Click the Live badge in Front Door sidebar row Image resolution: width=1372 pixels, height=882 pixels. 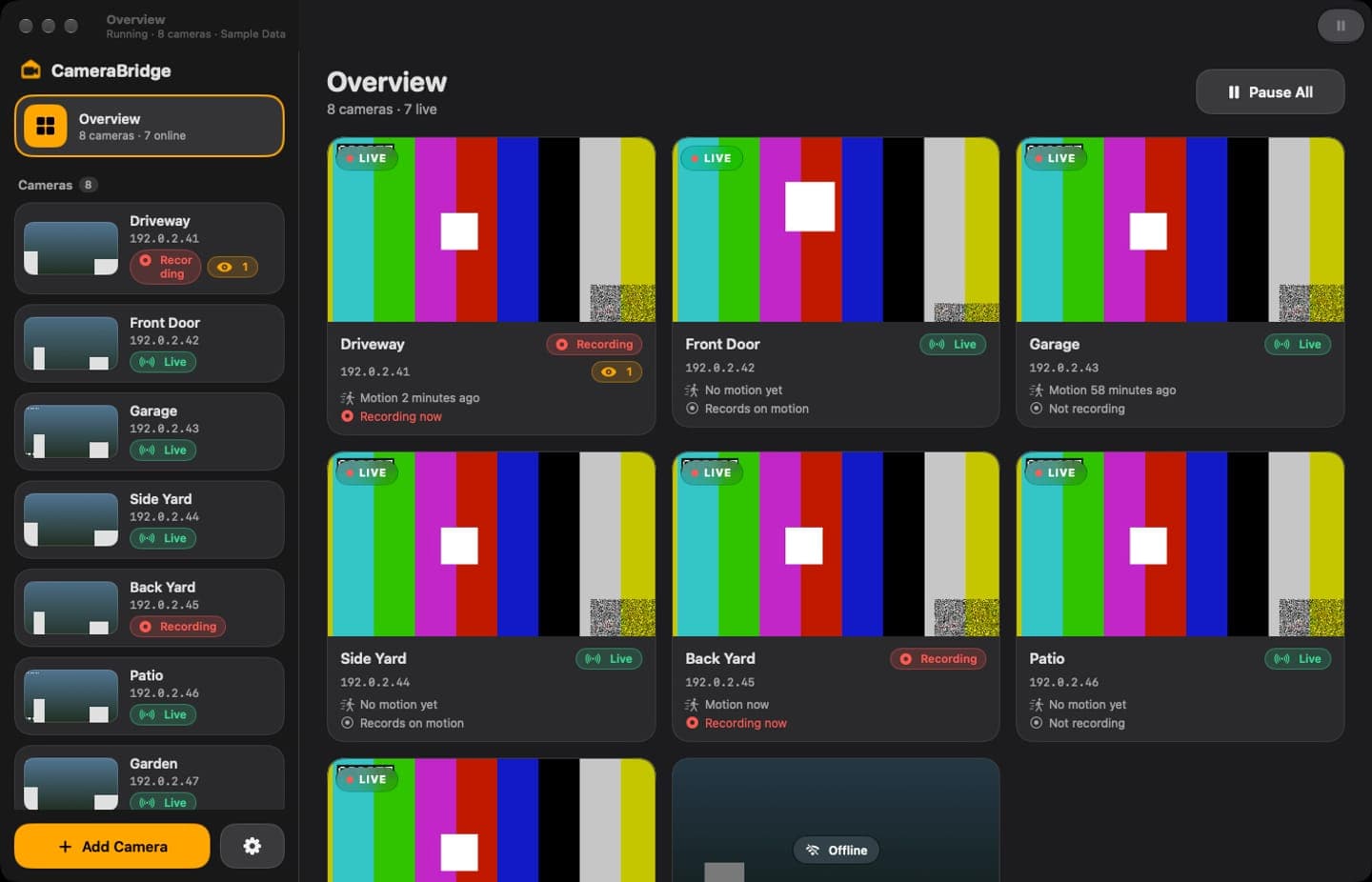(x=163, y=362)
